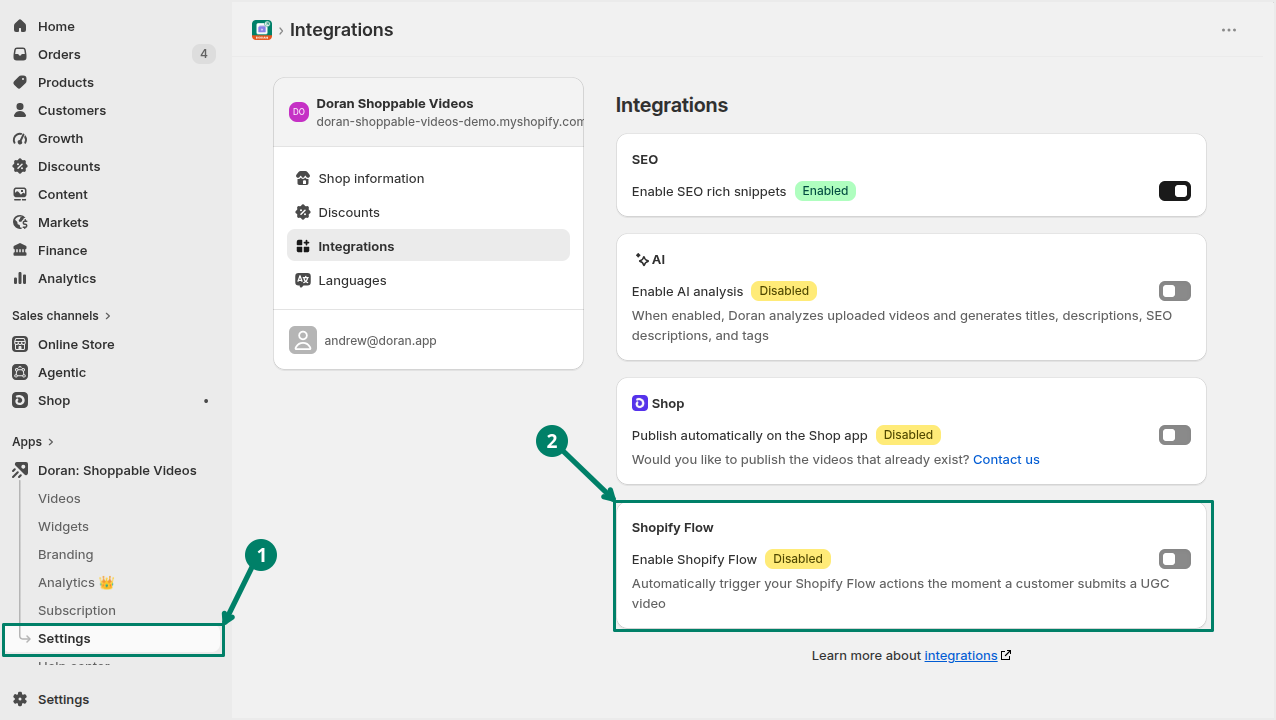This screenshot has height=720, width=1276.
Task: Click the Disabled badge beside Enable AI analysis
Action: 784,291
